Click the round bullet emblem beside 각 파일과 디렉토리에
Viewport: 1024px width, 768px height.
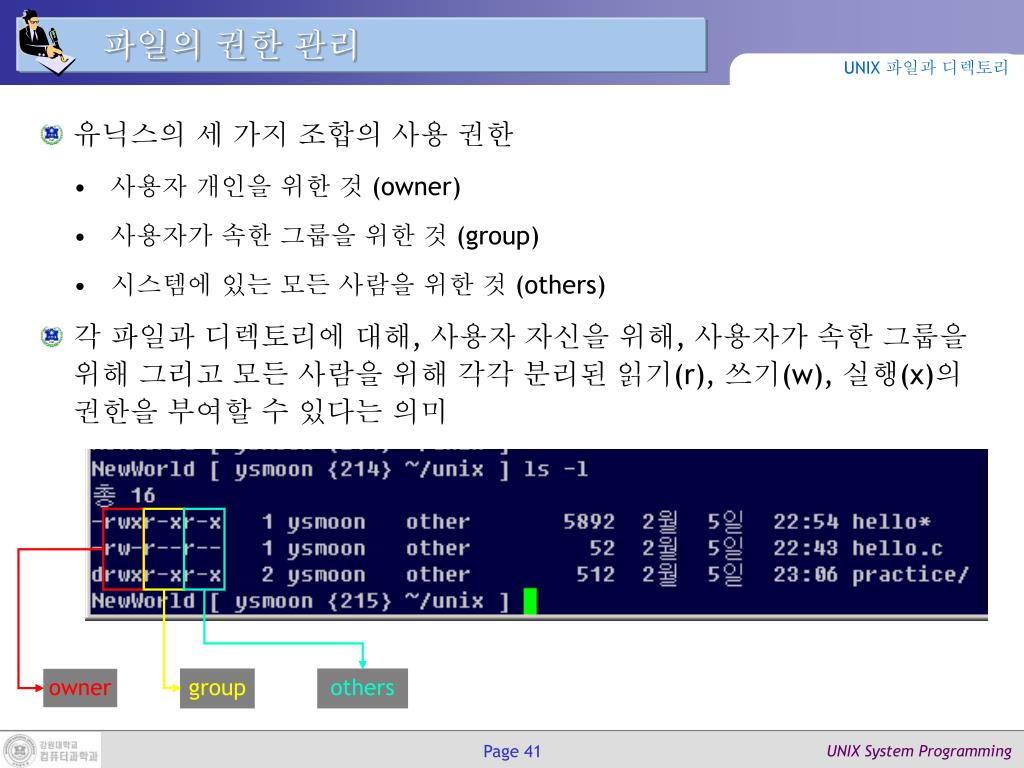click(52, 336)
